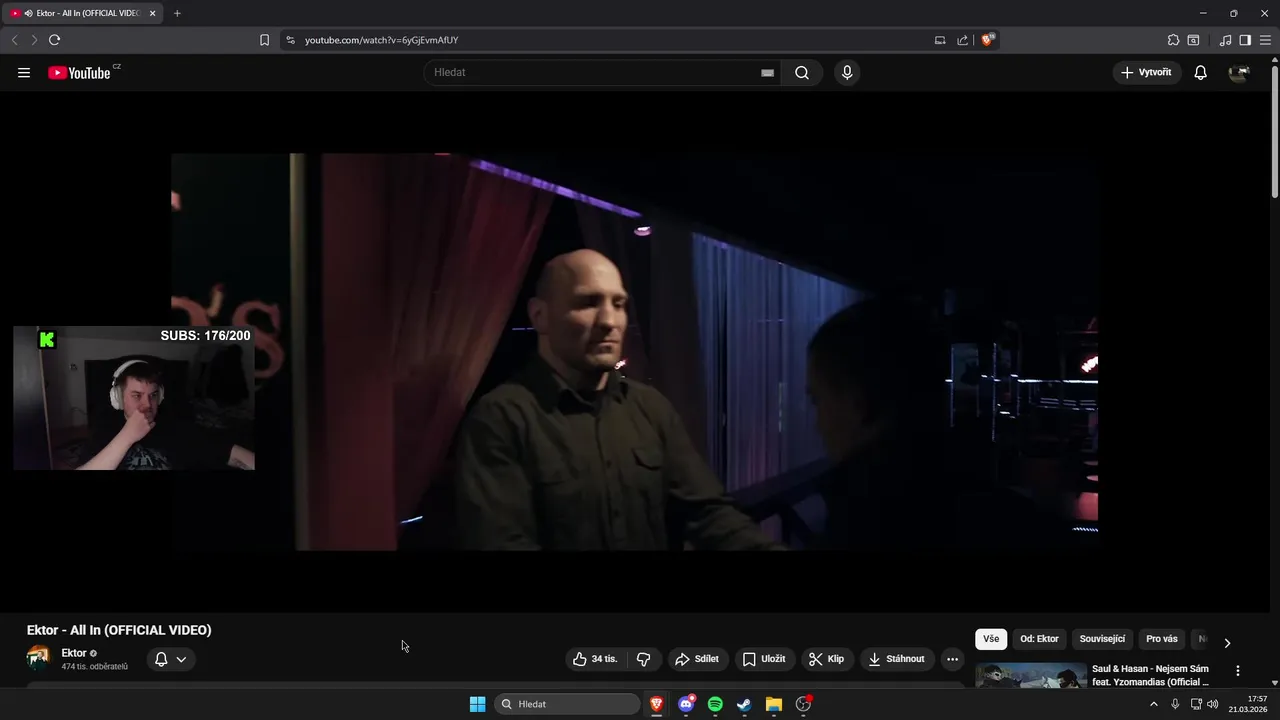The width and height of the screenshot is (1280, 720).
Task: Open Discord from the taskbar
Action: click(686, 704)
